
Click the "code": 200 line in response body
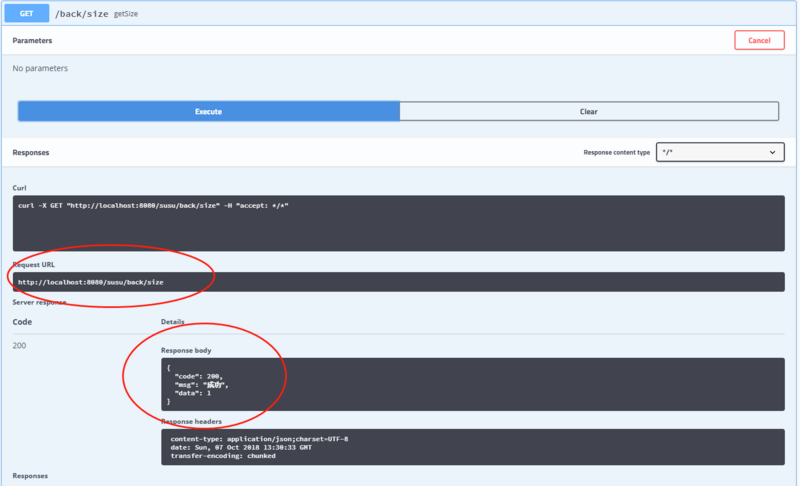click(x=198, y=376)
